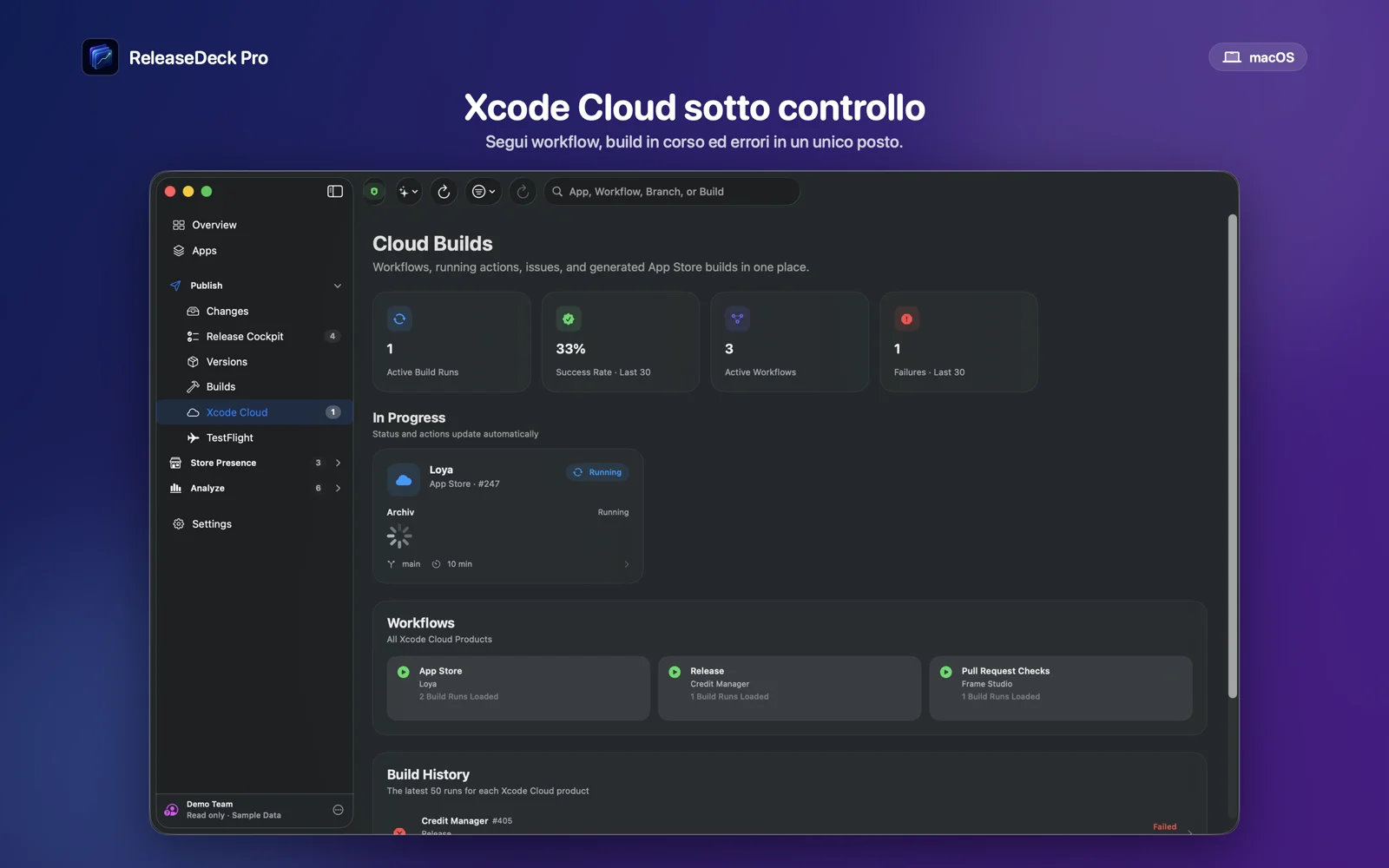Click the Overview grid icon

pyautogui.click(x=179, y=225)
